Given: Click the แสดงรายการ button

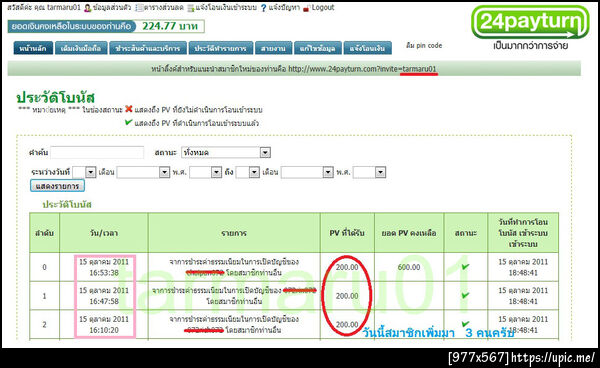Looking at the screenshot, I should tap(57, 186).
